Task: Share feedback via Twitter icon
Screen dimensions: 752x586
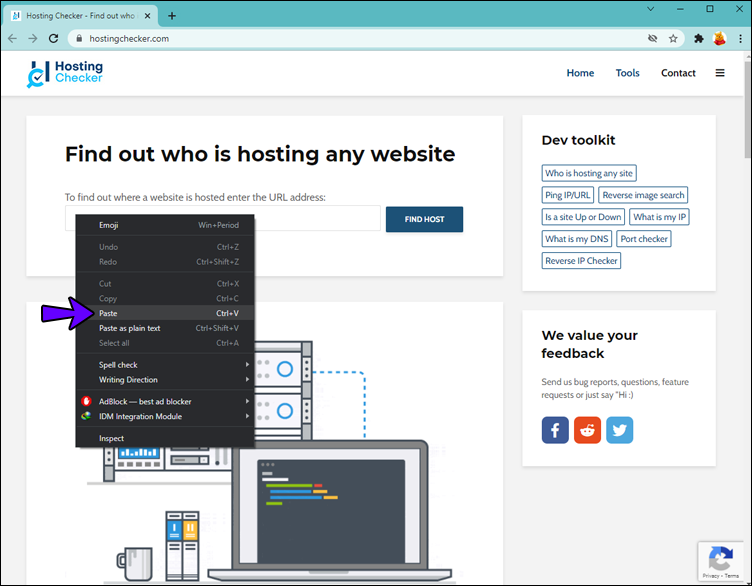Action: coord(619,430)
